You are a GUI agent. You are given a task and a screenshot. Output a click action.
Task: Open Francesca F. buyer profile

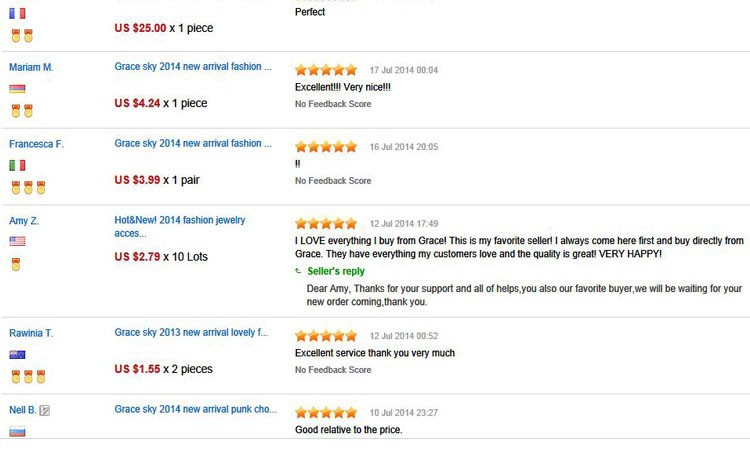36,144
